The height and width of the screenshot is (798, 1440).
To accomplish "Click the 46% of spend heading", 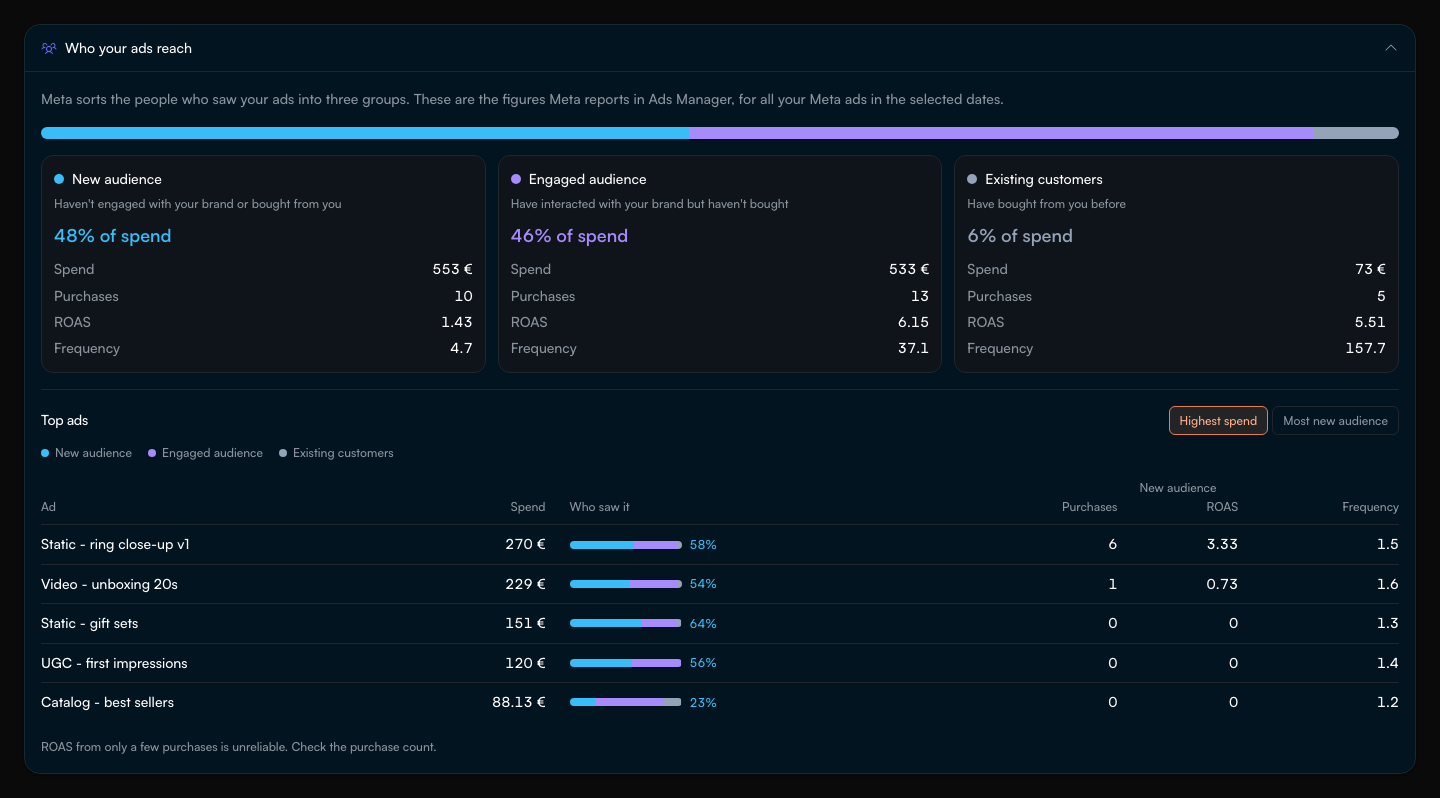I will [569, 236].
